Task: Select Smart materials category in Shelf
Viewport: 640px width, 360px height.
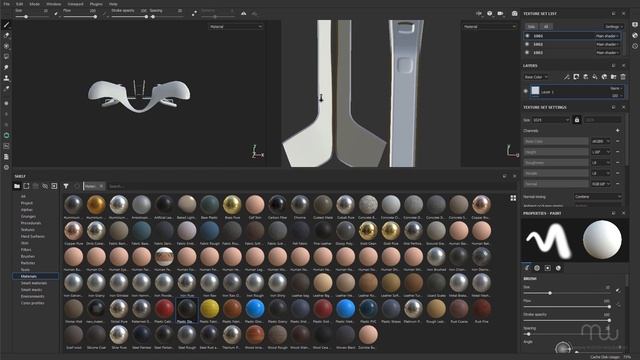Action: click(34, 283)
